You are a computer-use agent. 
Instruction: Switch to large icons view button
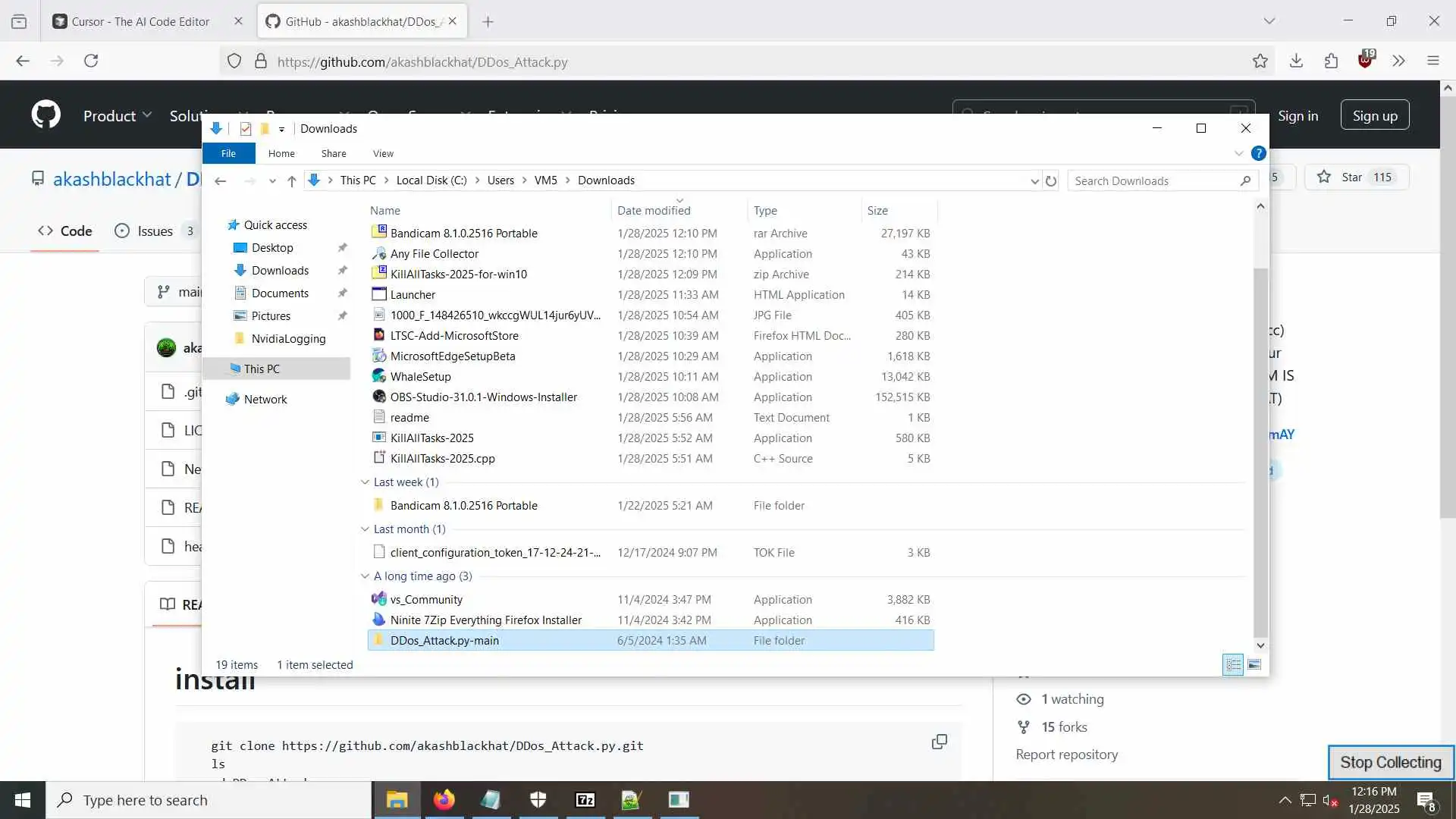click(1254, 665)
